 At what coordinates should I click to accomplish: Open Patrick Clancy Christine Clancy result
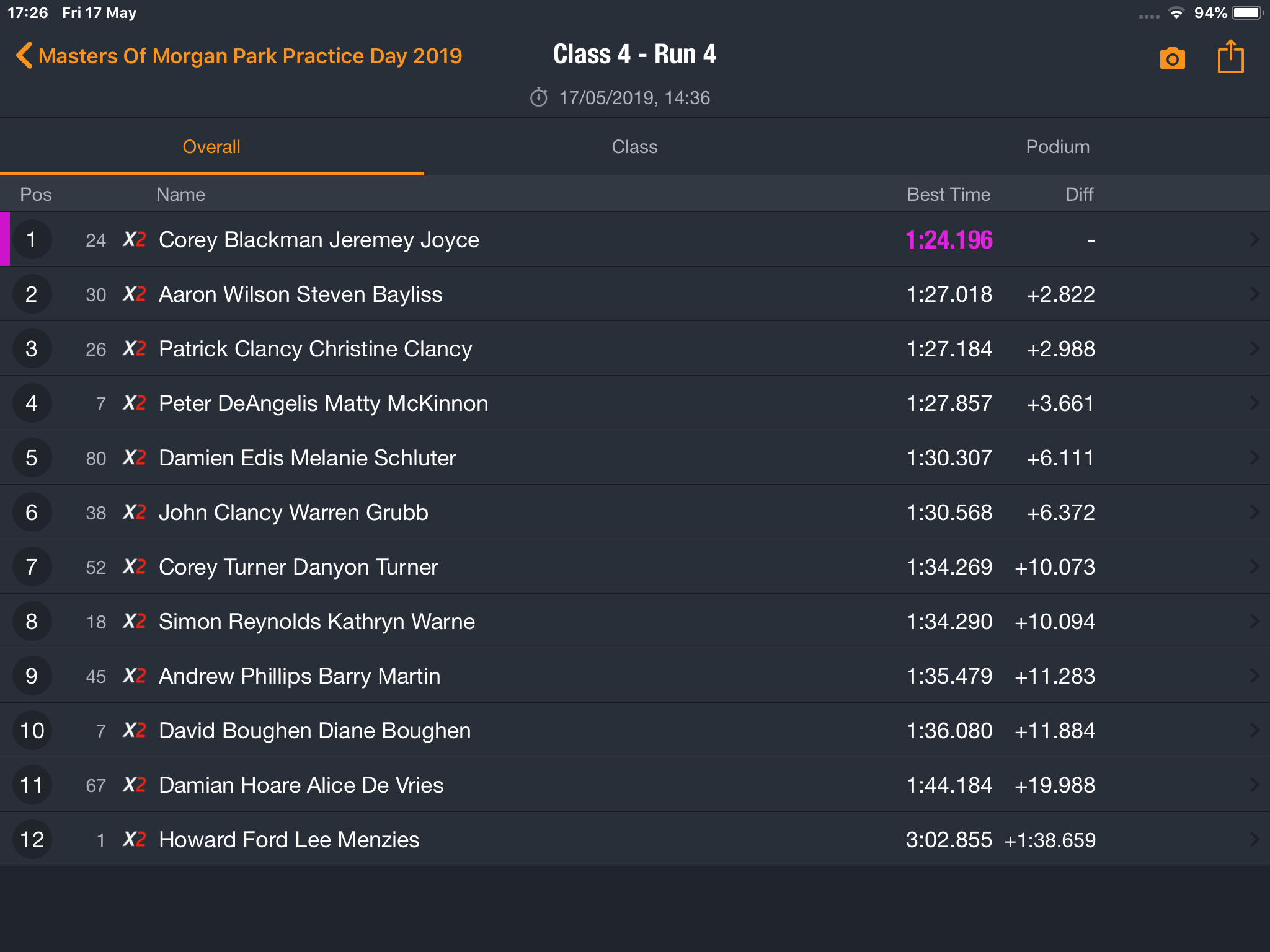tap(635, 348)
